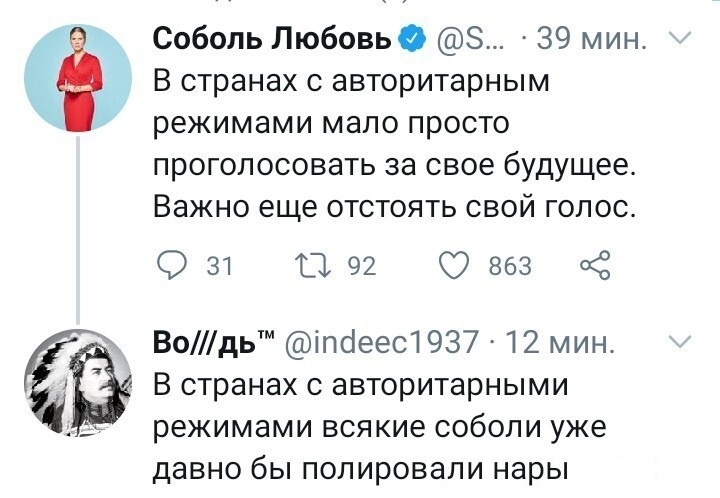Click the blue verified badge
Image resolution: width=720 pixels, height=498 pixels.
coord(411,39)
